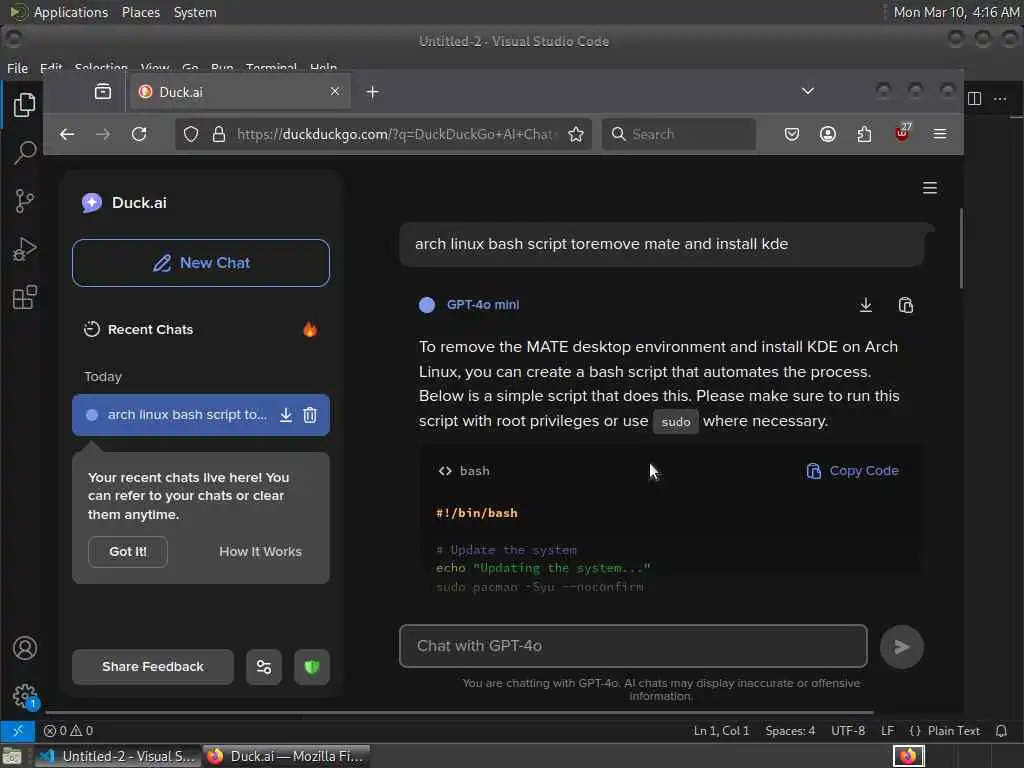Open VS Code editor more actions ellipsis
The image size is (1024, 768).
tap(1000, 99)
